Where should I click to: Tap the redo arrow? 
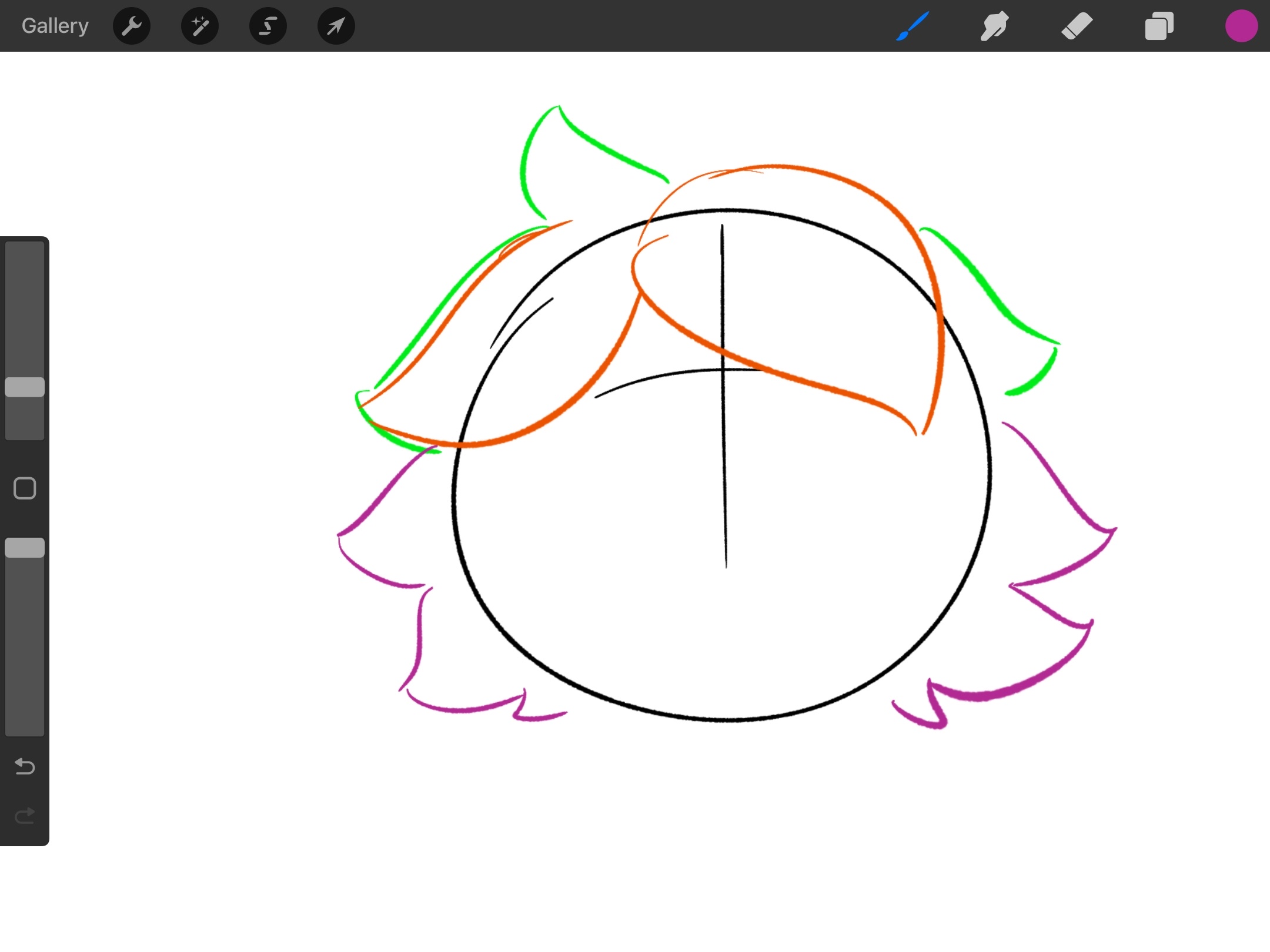tap(25, 816)
